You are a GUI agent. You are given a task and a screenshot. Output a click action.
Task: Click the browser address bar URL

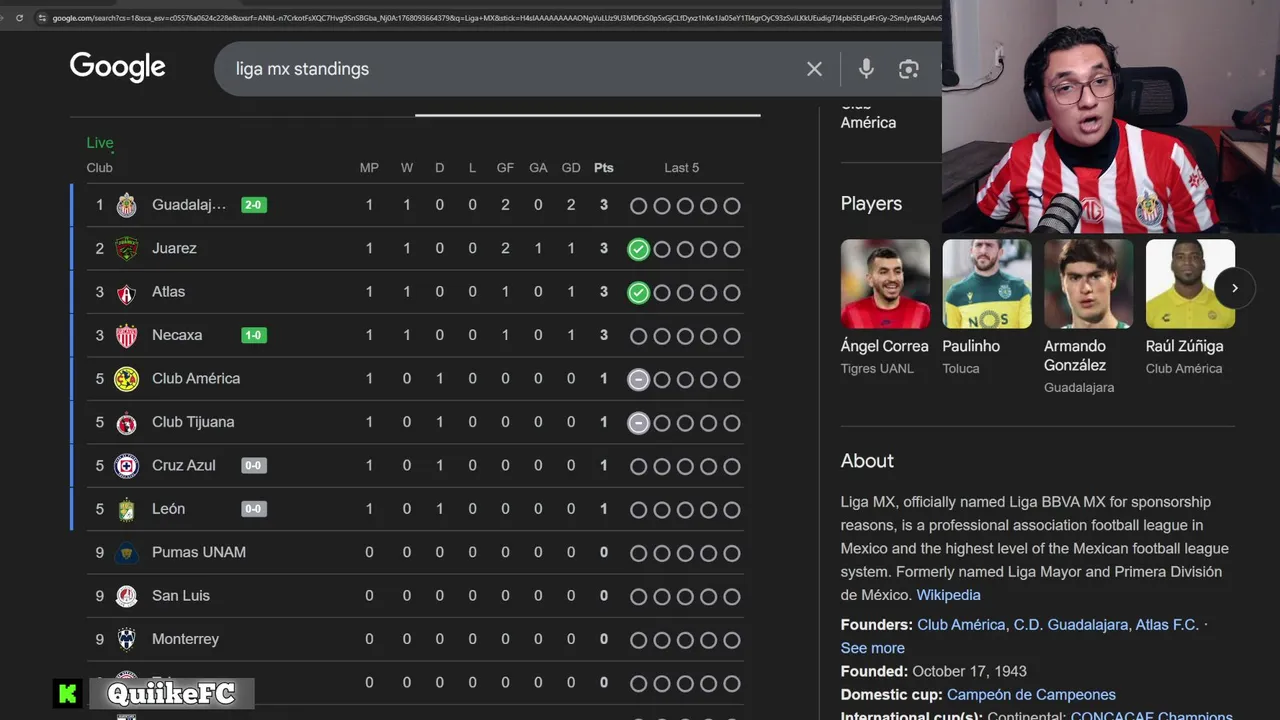(497, 17)
